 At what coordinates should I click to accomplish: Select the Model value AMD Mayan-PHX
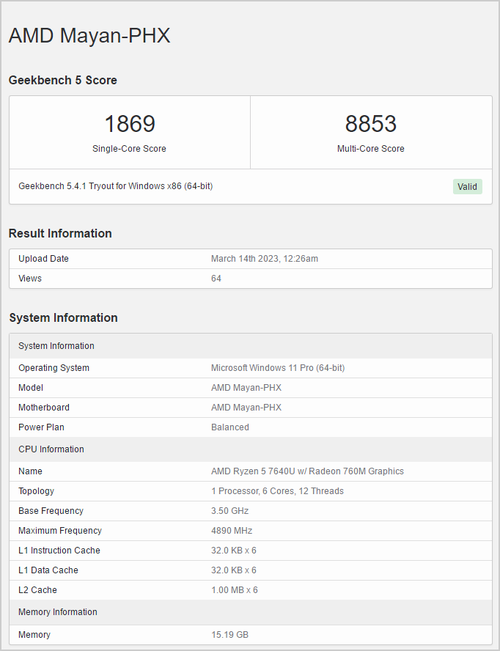[246, 388]
